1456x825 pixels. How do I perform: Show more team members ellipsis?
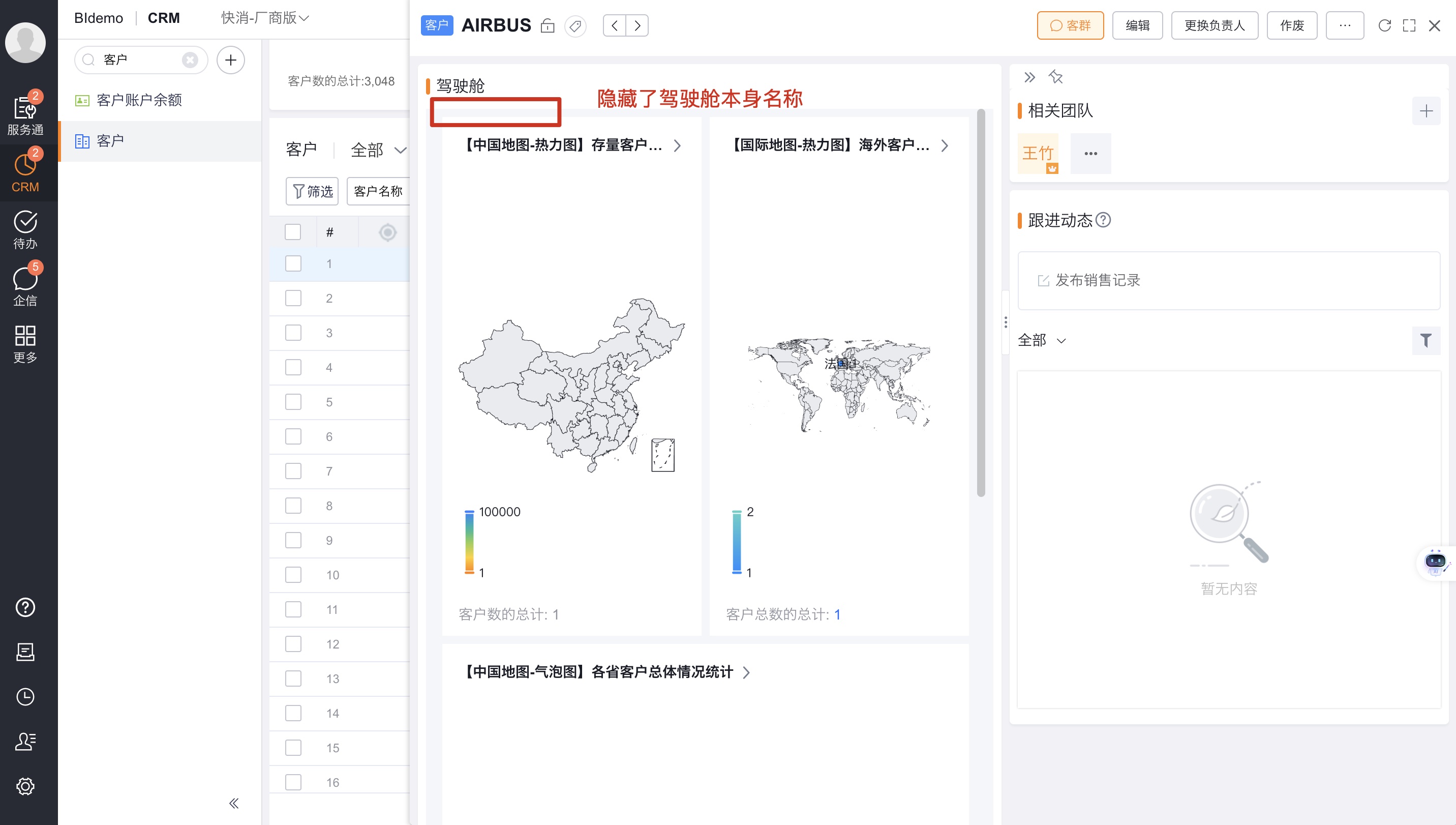pos(1090,154)
